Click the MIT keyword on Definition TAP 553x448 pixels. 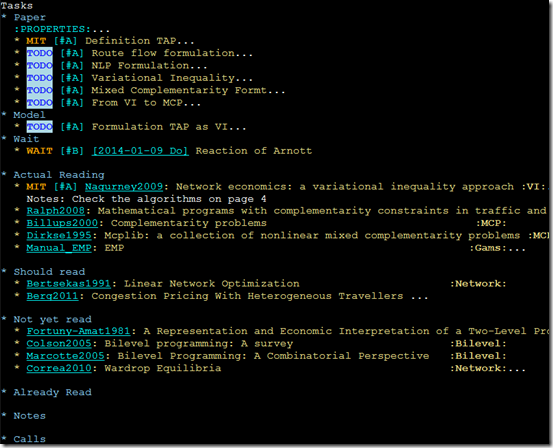(x=36, y=41)
